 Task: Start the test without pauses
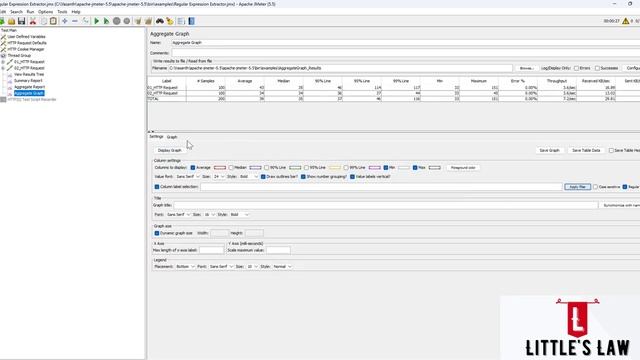coord(107,21)
